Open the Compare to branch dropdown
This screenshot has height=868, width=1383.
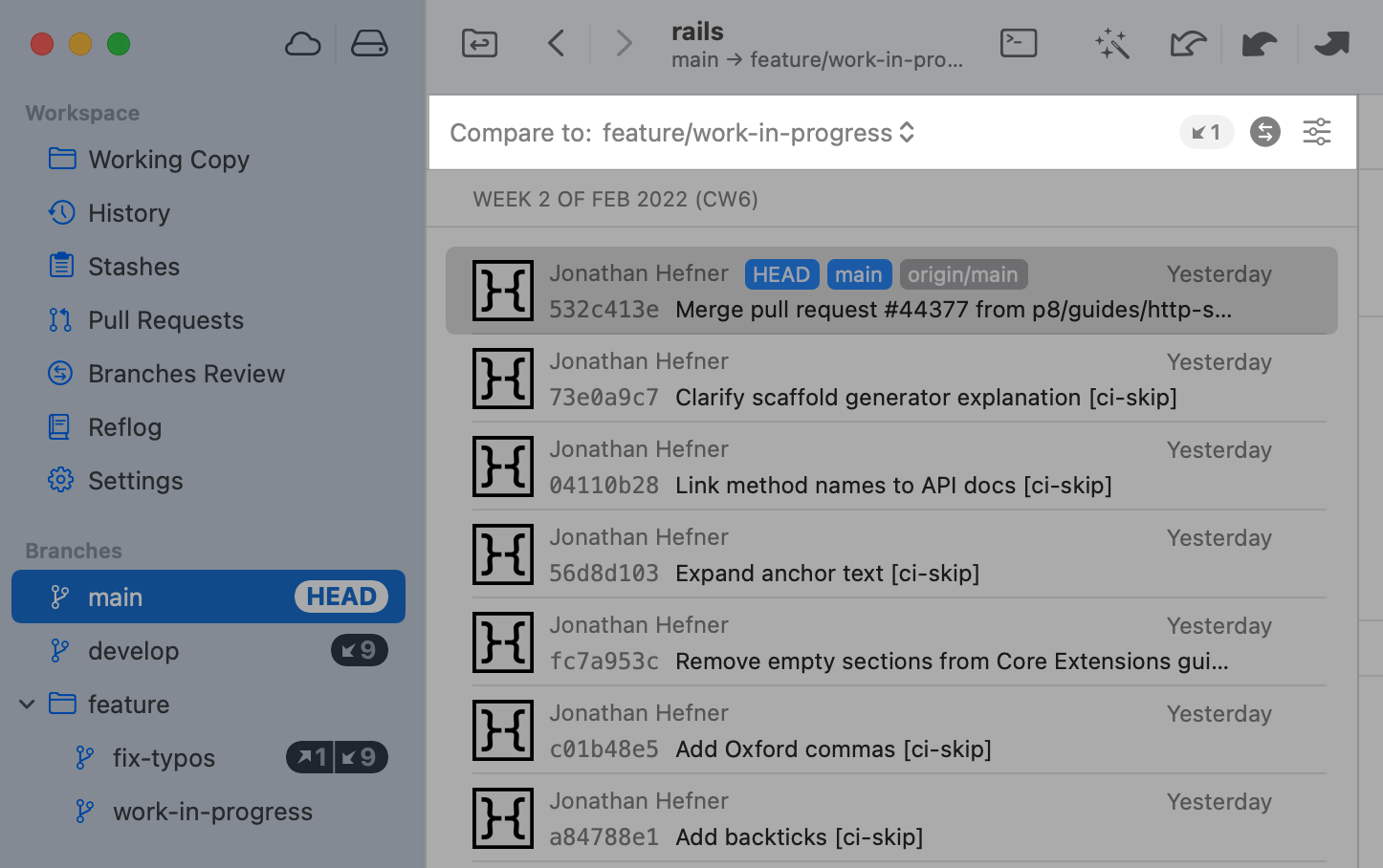click(757, 133)
